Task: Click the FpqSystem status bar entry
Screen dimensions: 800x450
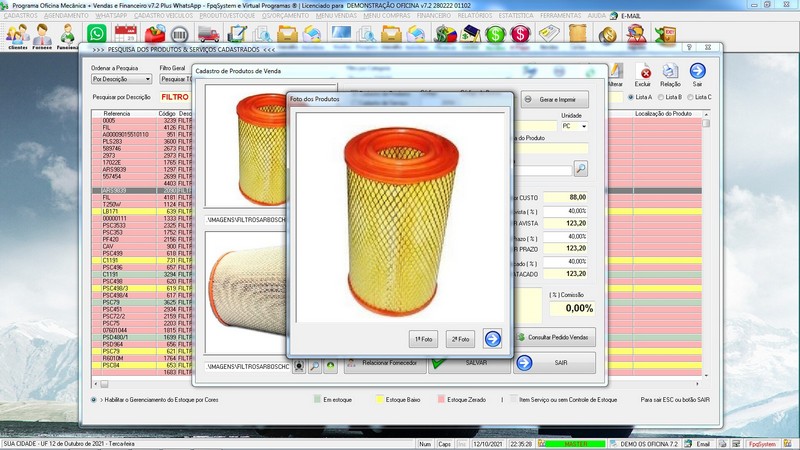Action: point(762,444)
